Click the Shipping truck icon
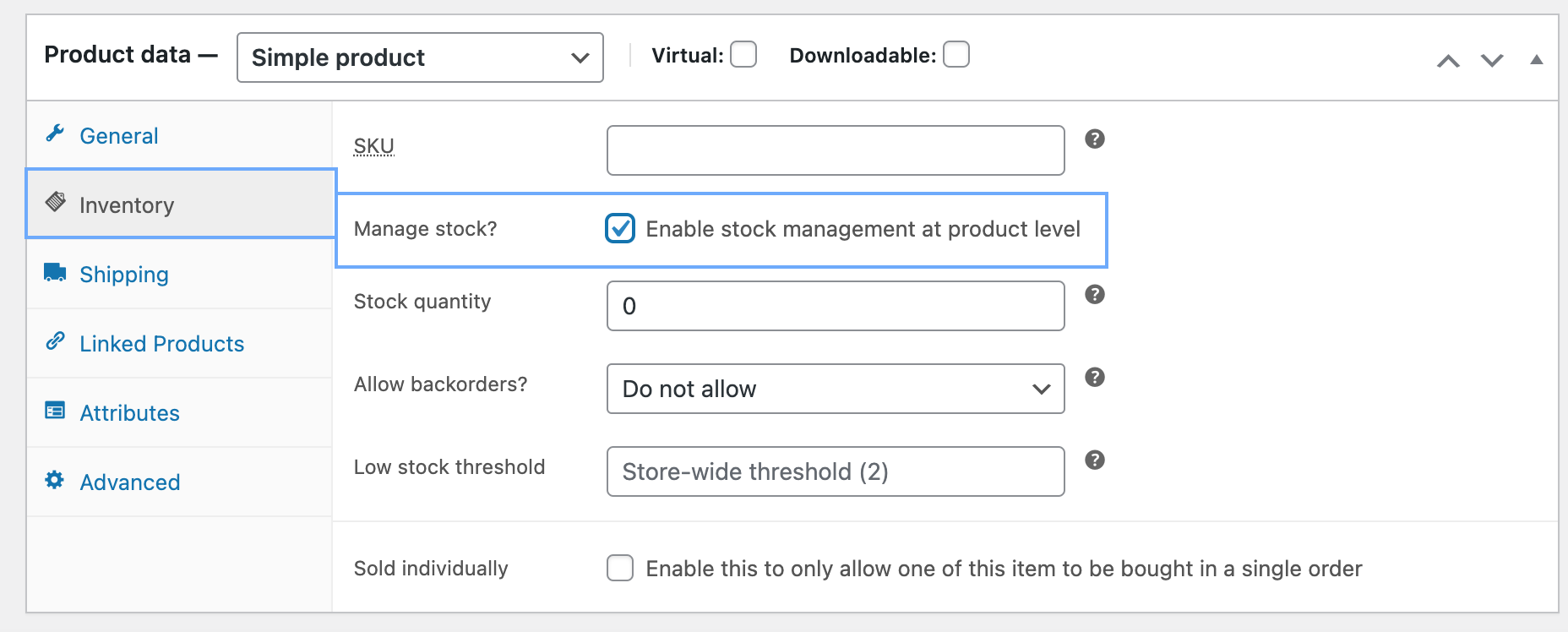This screenshot has height=632, width=1568. click(55, 273)
